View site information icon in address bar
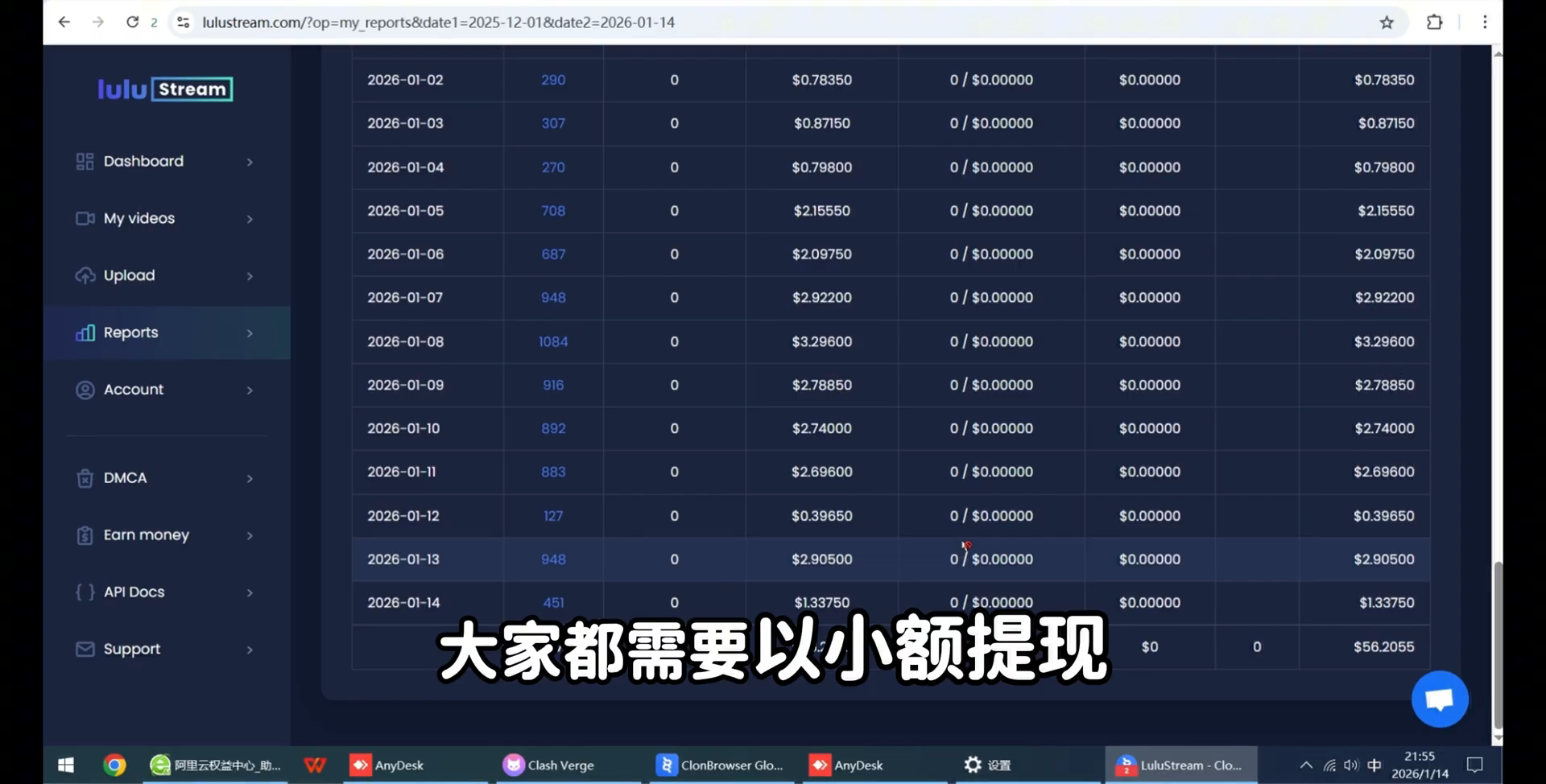 [x=184, y=23]
